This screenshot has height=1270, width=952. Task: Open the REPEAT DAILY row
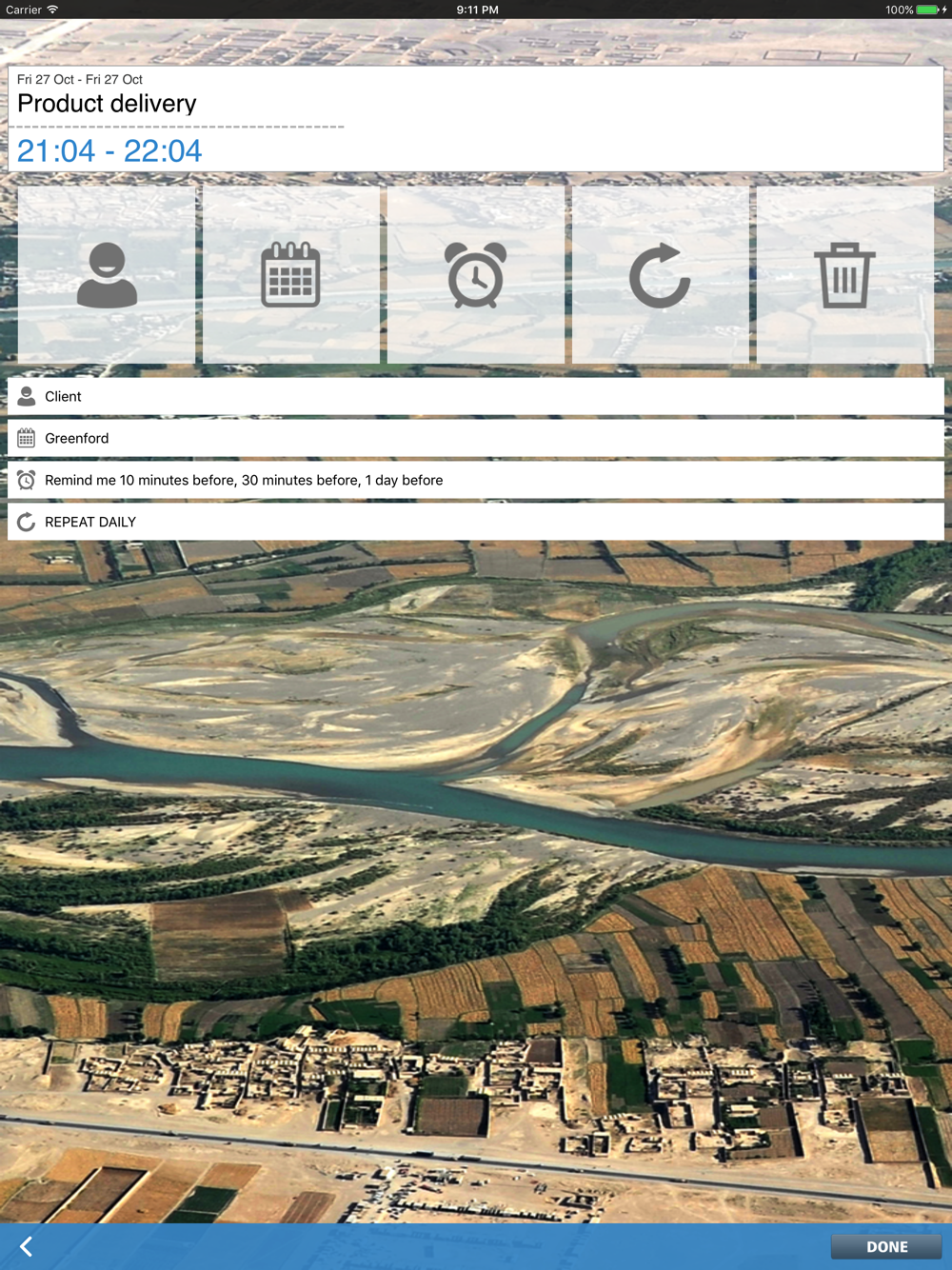tap(476, 522)
